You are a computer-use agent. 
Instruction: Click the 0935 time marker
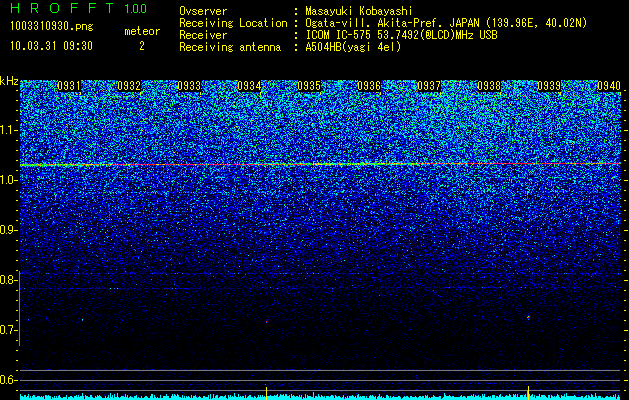tap(309, 86)
